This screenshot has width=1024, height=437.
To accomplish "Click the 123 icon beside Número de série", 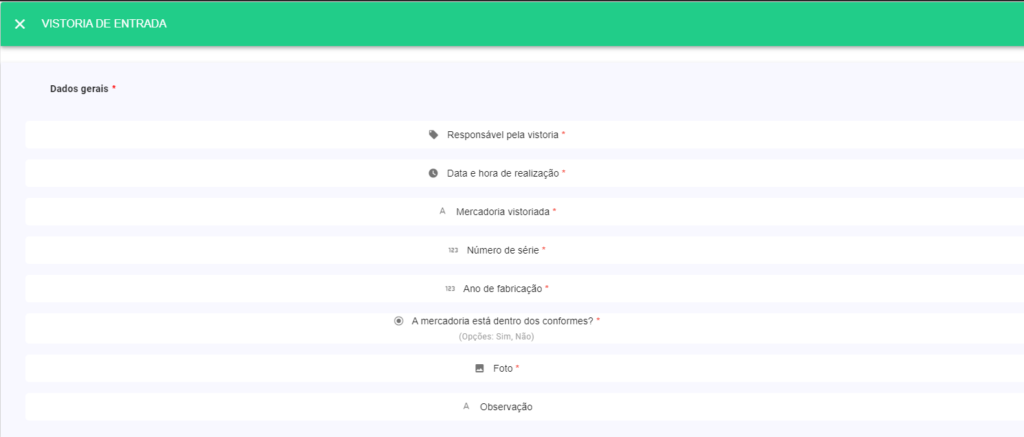I will (x=453, y=250).
